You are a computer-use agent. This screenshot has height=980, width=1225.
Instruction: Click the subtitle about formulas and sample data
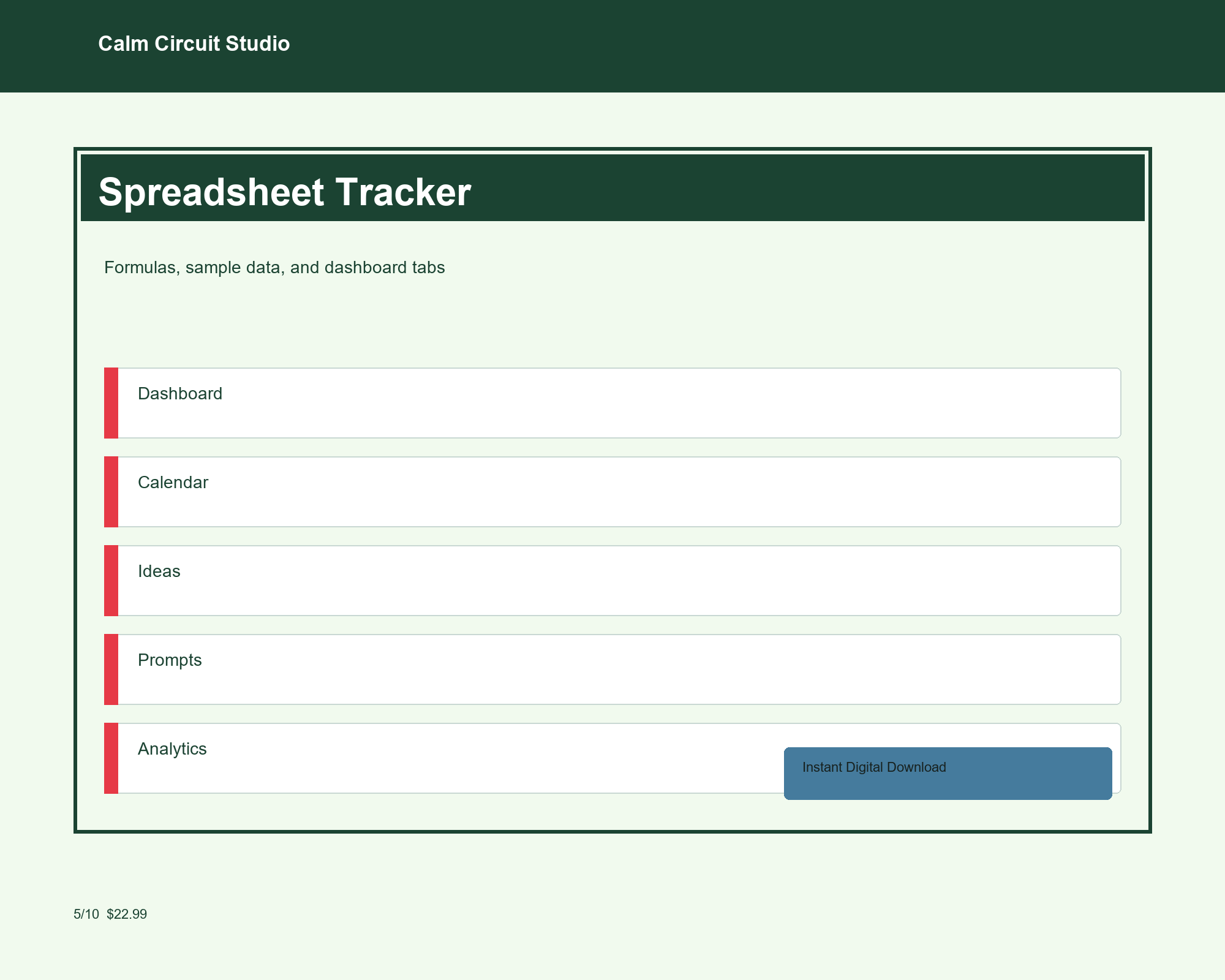pos(274,267)
